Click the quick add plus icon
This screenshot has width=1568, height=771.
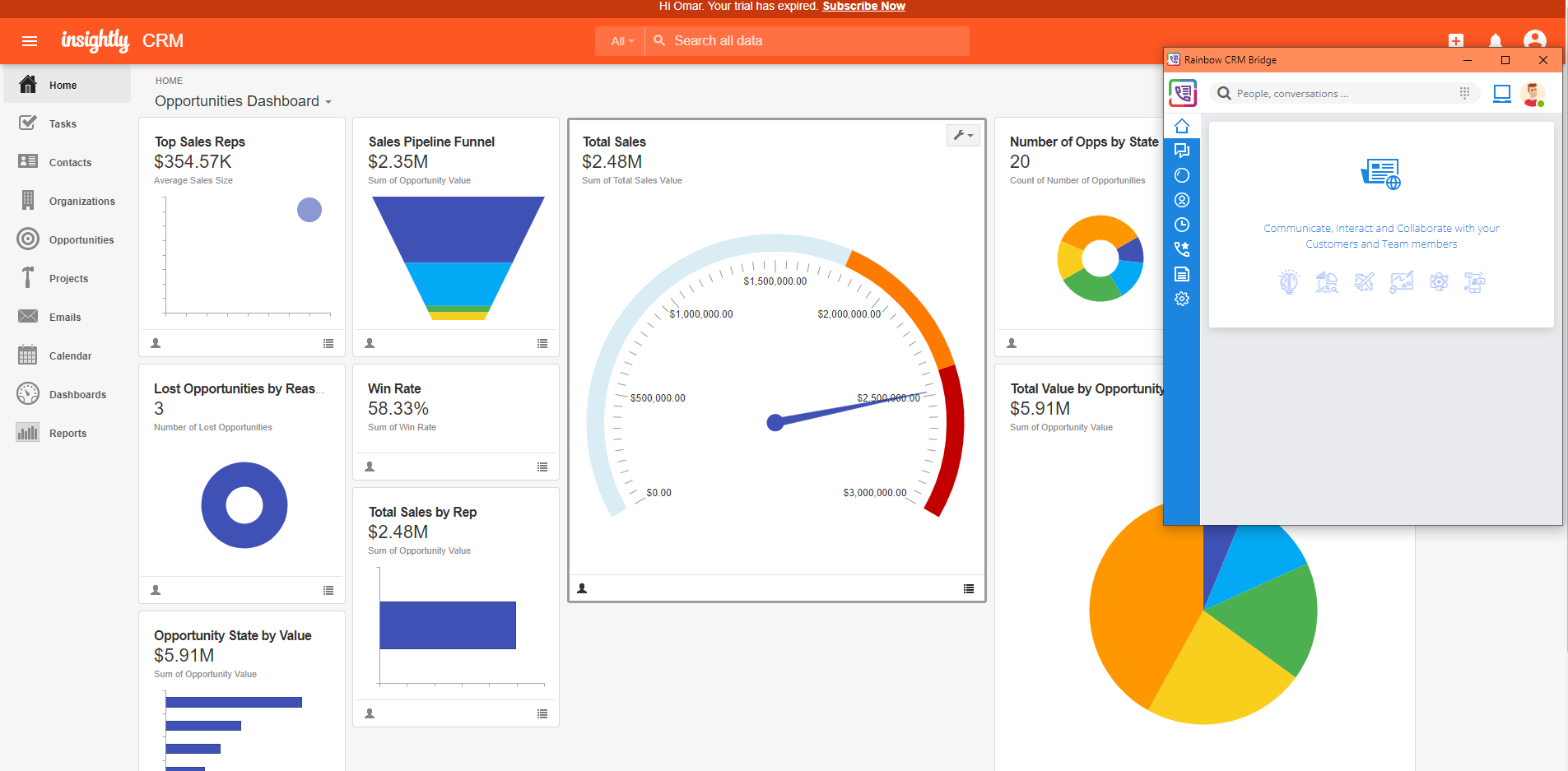click(1455, 40)
